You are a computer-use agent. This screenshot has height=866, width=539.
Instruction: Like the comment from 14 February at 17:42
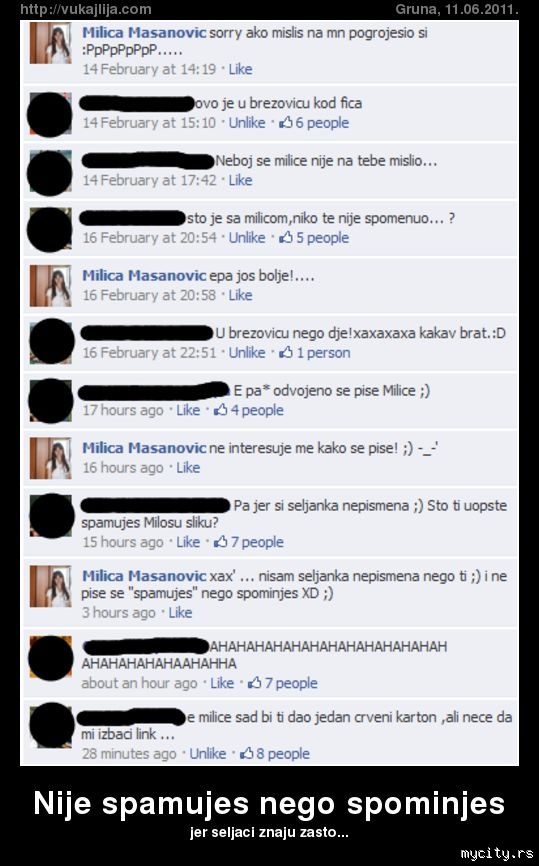240,180
